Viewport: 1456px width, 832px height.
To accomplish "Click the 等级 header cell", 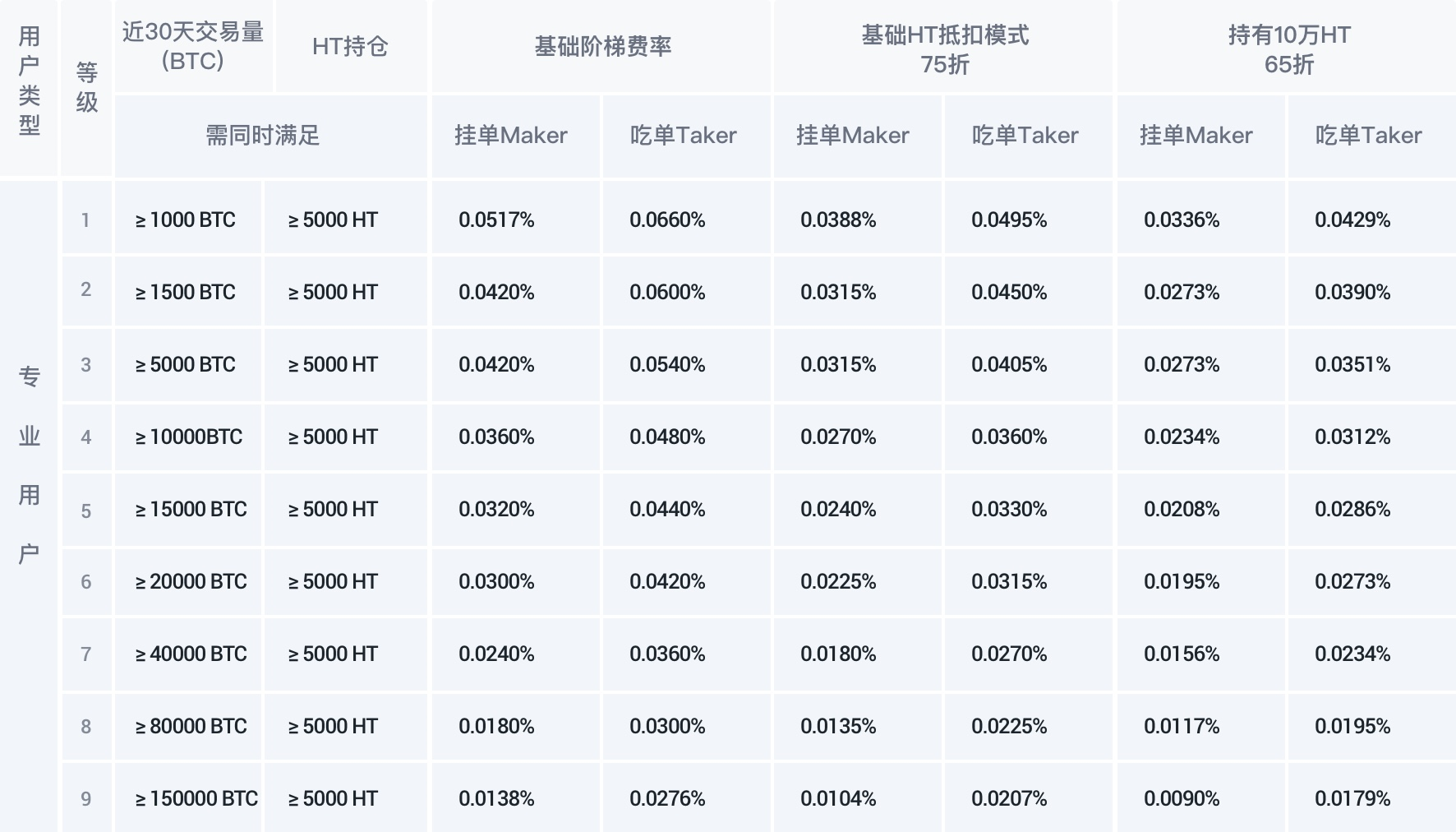I will coord(87,87).
